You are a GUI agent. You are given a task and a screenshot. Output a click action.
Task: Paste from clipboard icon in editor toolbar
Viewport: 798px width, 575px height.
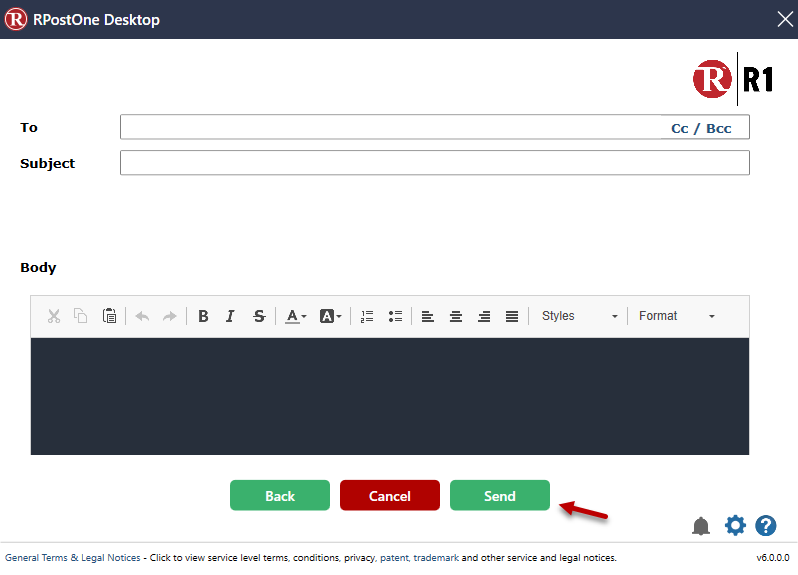coord(109,316)
